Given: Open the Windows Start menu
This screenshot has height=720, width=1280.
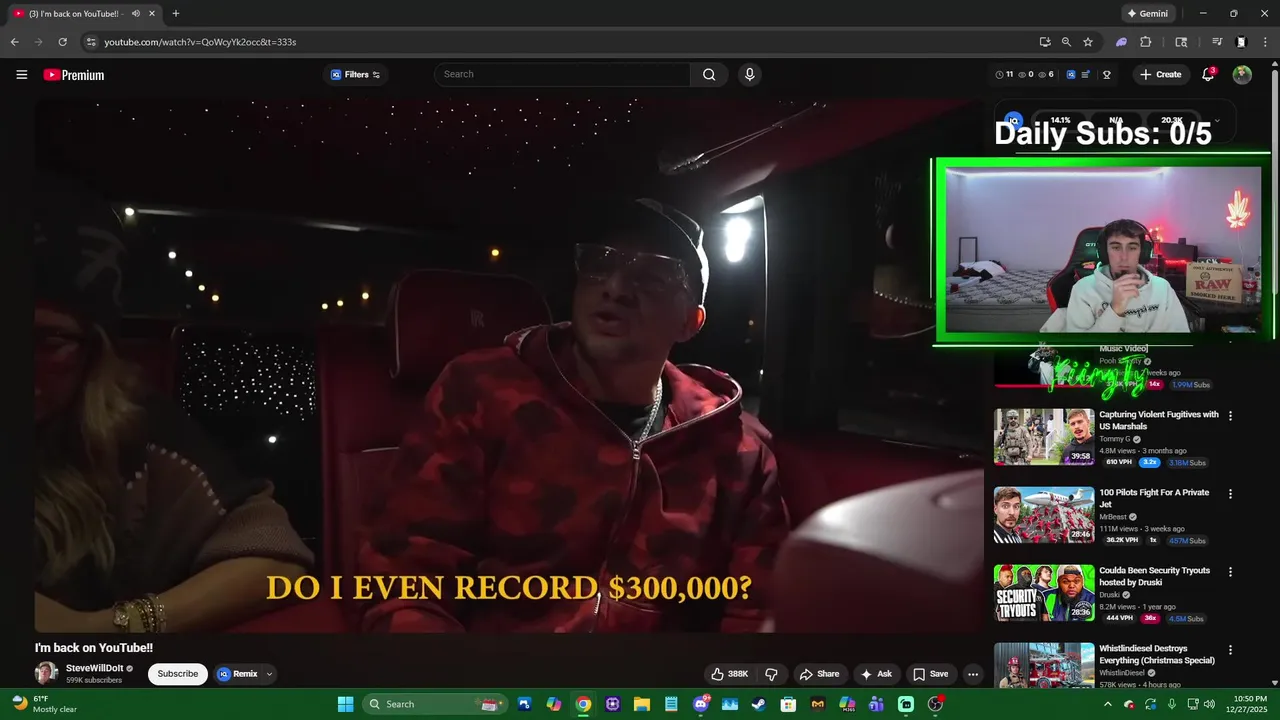Looking at the screenshot, I should 345,704.
